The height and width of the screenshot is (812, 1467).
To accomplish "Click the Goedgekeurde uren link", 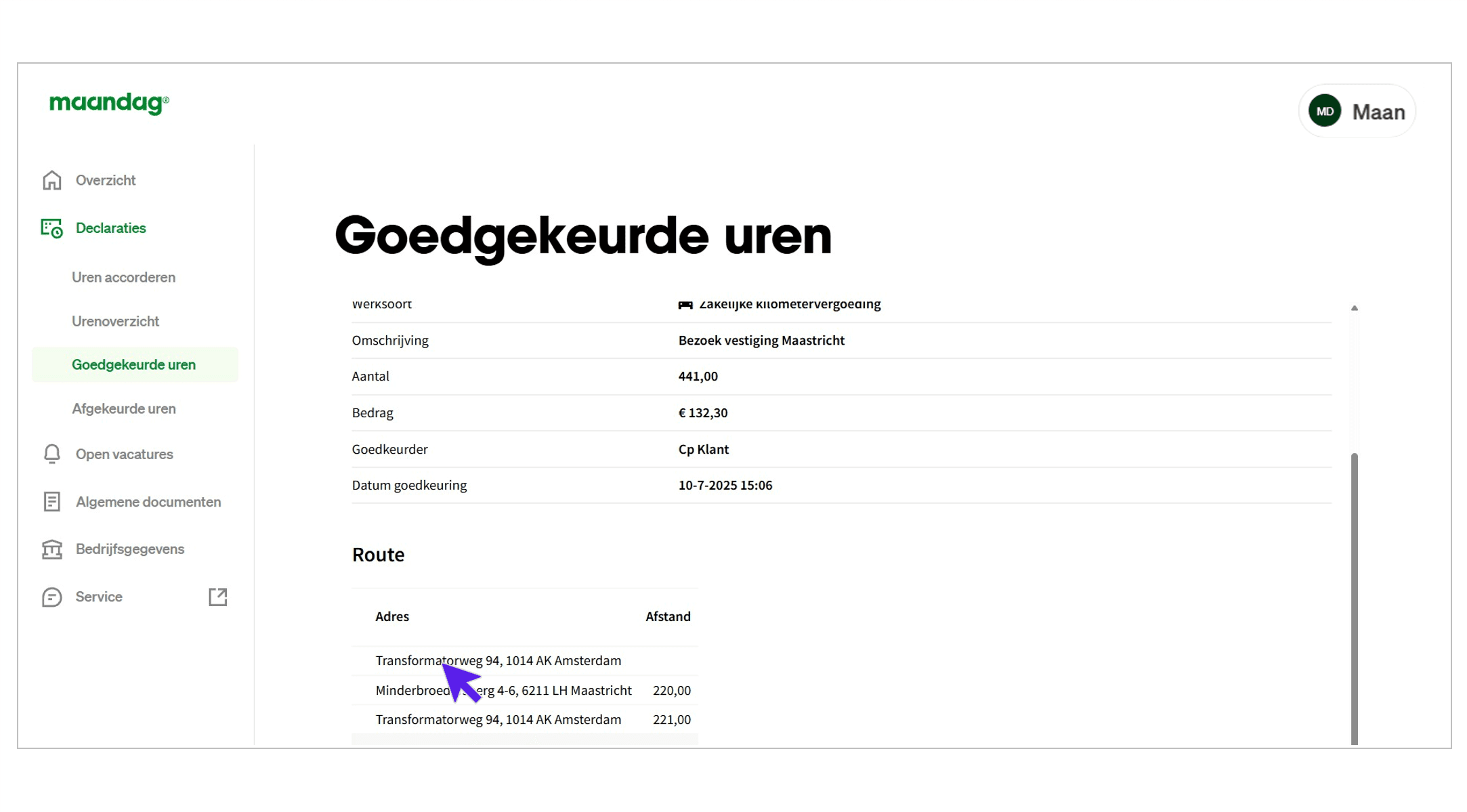I will (x=133, y=364).
